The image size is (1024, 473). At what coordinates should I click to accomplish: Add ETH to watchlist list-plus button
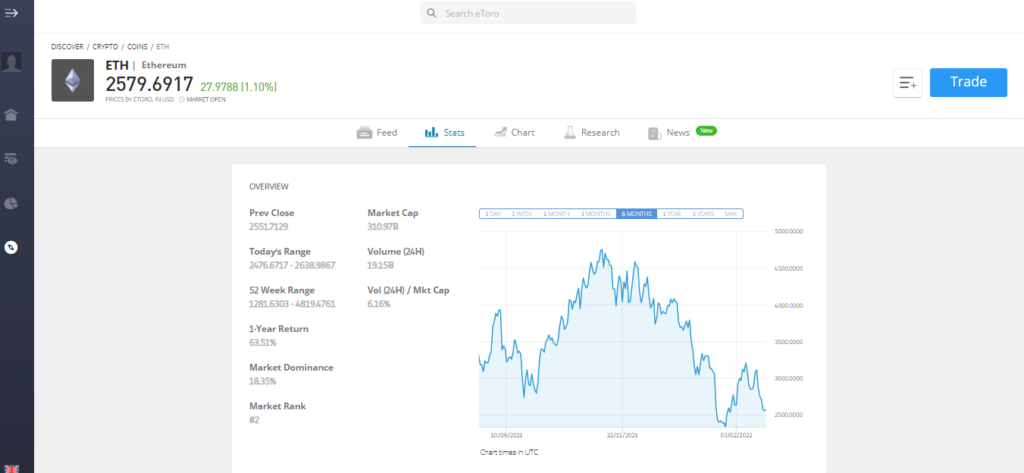pyautogui.click(x=907, y=83)
